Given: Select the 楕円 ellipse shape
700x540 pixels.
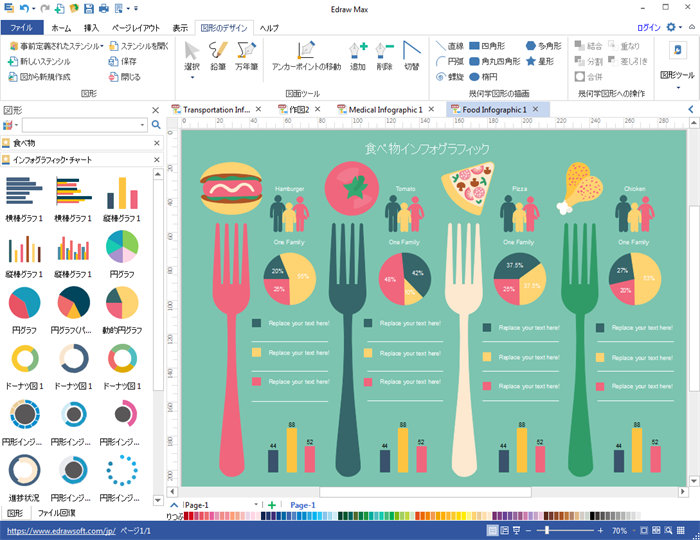Looking at the screenshot, I should coord(483,77).
